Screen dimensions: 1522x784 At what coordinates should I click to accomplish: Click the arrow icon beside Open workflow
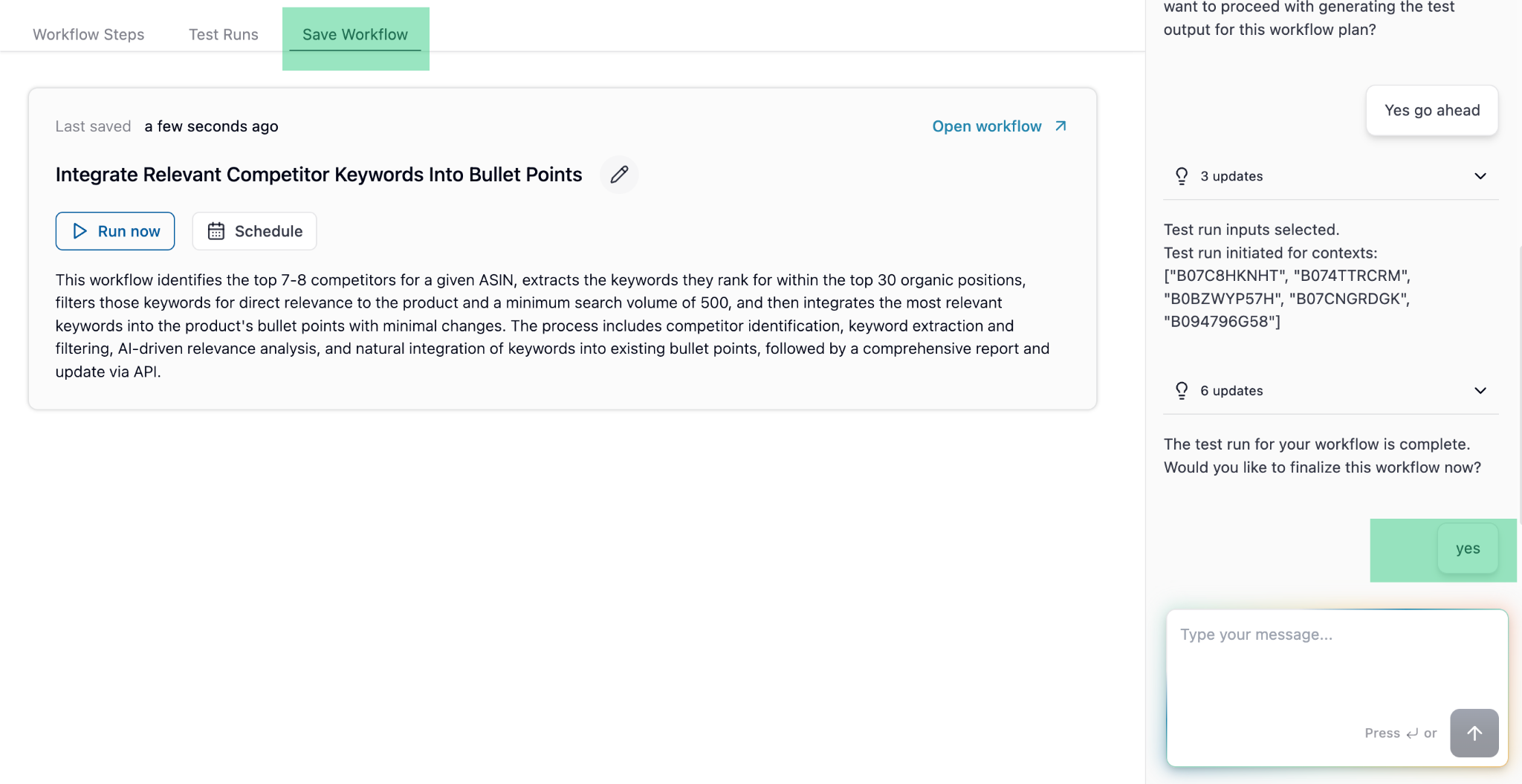pyautogui.click(x=1060, y=126)
